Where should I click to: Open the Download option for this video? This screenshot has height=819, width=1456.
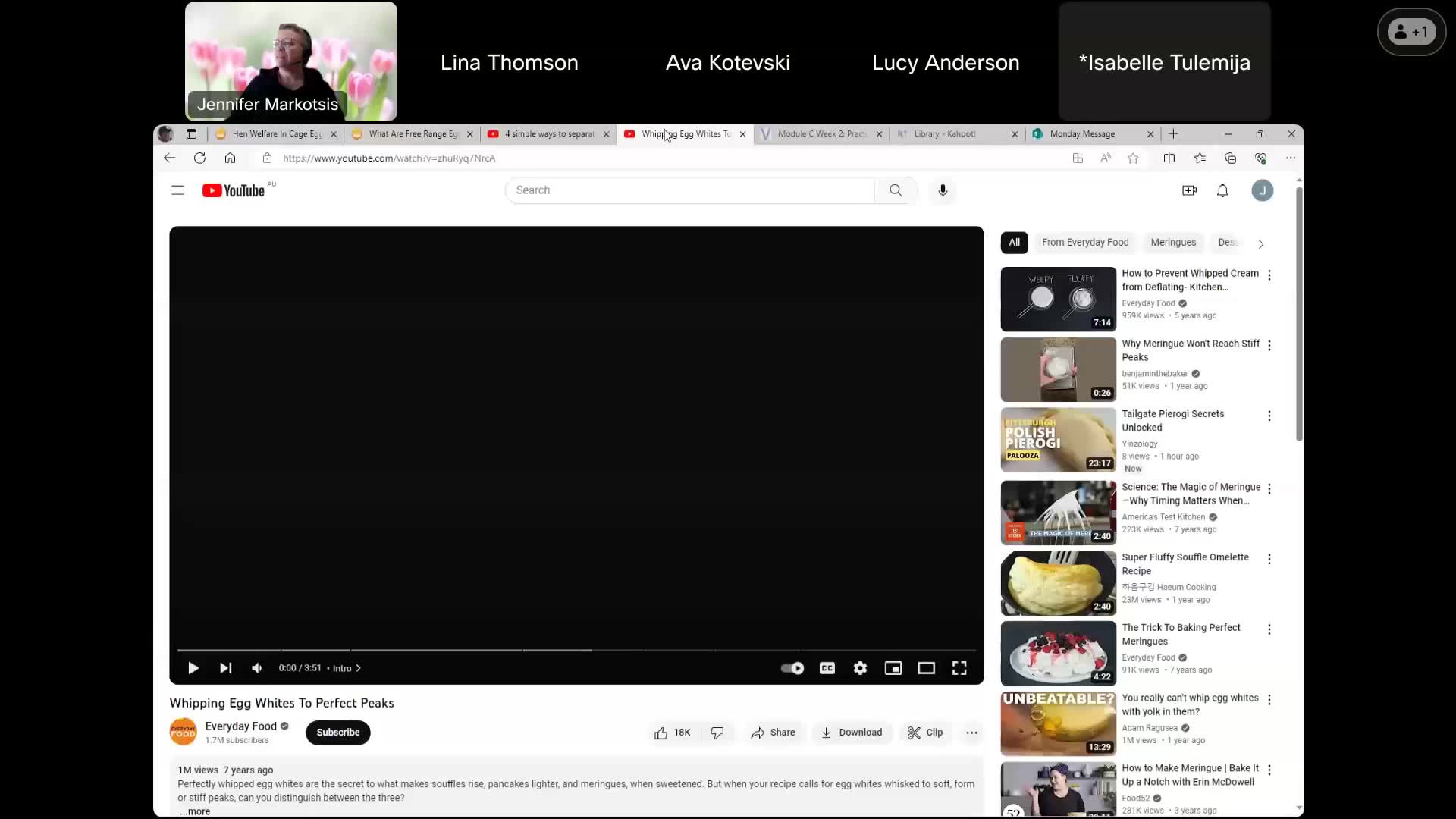pos(852,732)
